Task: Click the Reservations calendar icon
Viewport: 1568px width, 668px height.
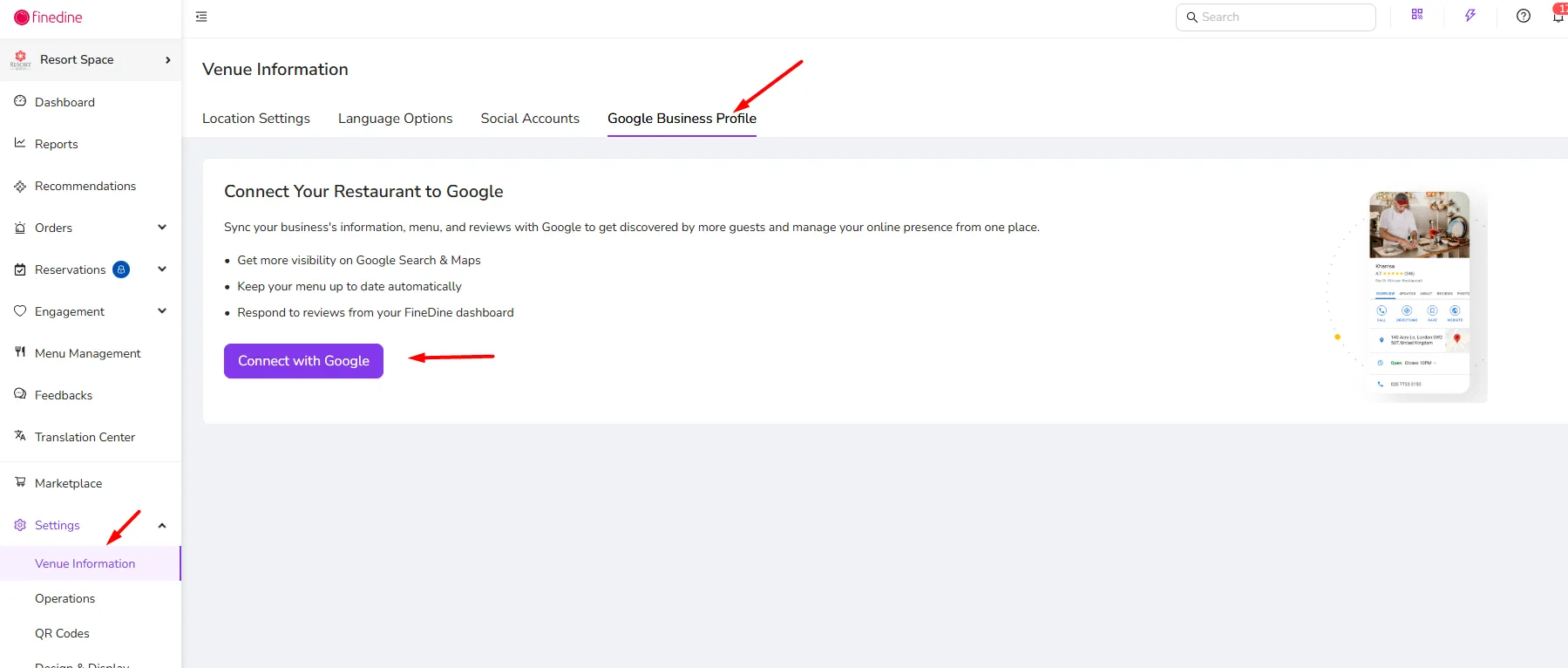Action: pos(20,269)
